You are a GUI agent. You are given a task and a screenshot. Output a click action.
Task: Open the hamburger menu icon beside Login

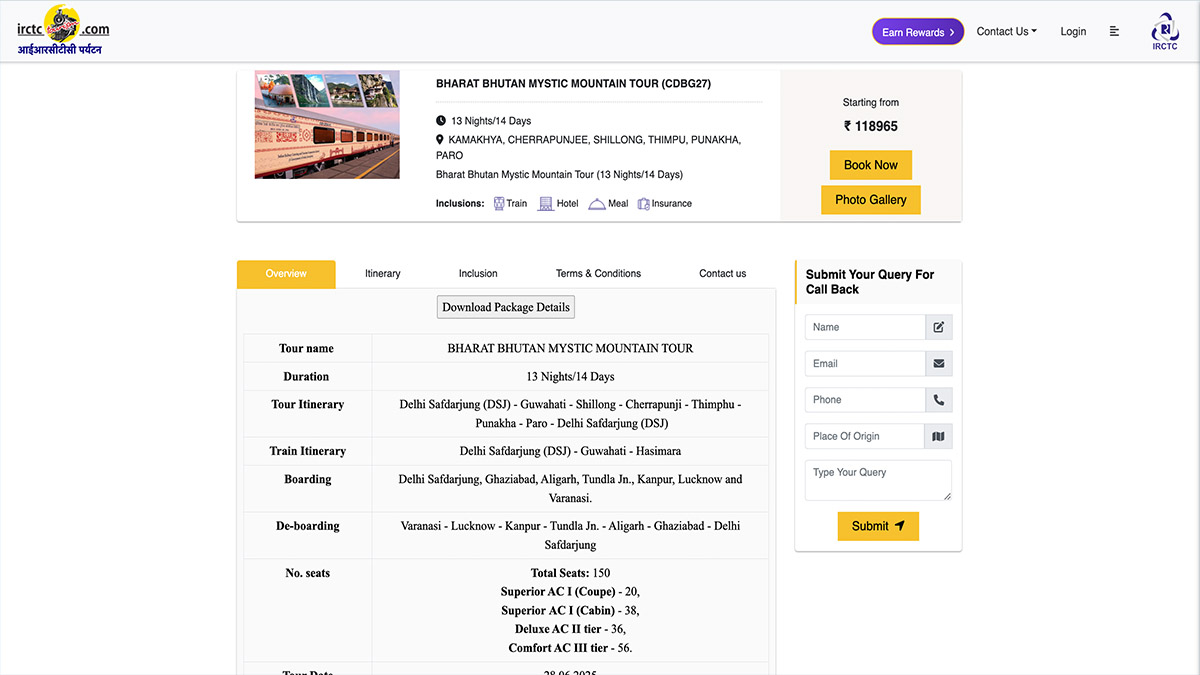(1115, 32)
